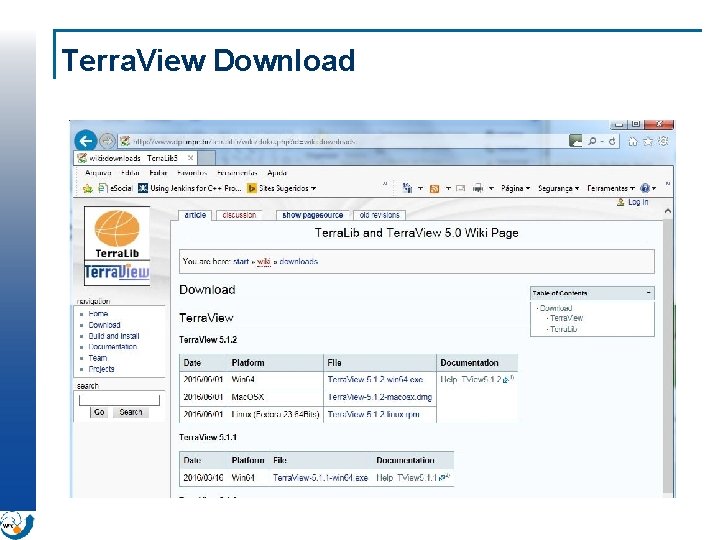Download TerraView-5.1.2-macosx.dmg file
720x540 pixels.
click(x=380, y=397)
